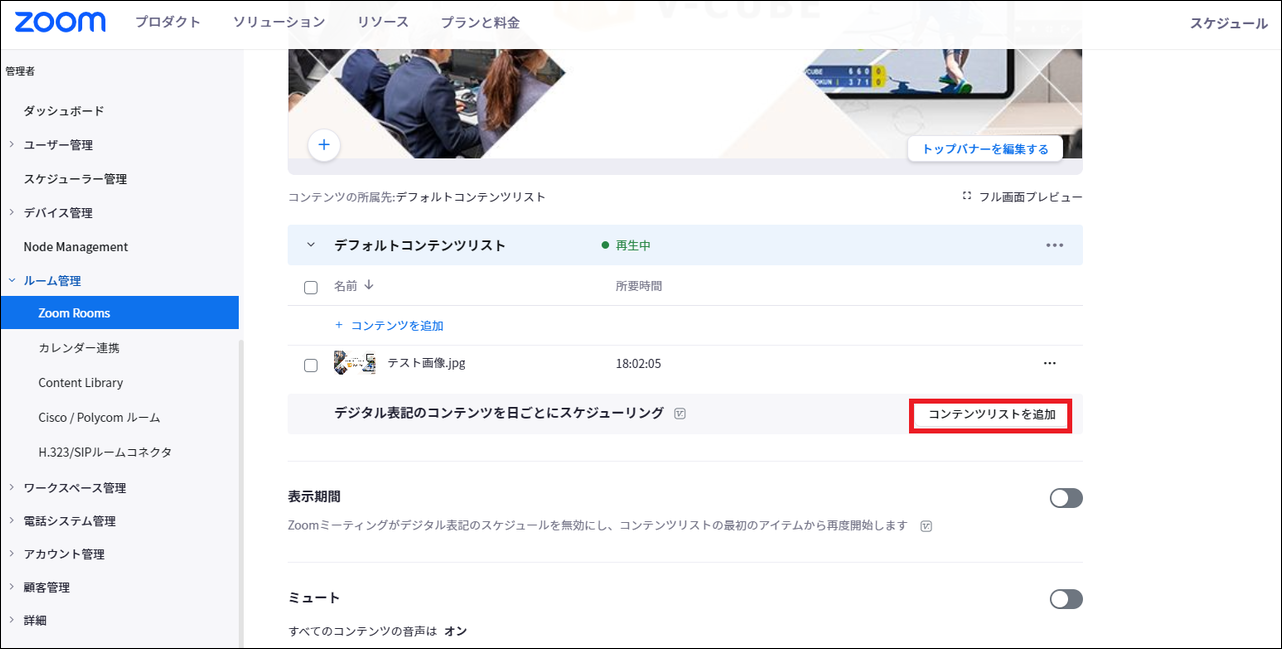Toggle the 表示期間 switch
Image resolution: width=1282 pixels, height=649 pixels.
tap(1066, 498)
